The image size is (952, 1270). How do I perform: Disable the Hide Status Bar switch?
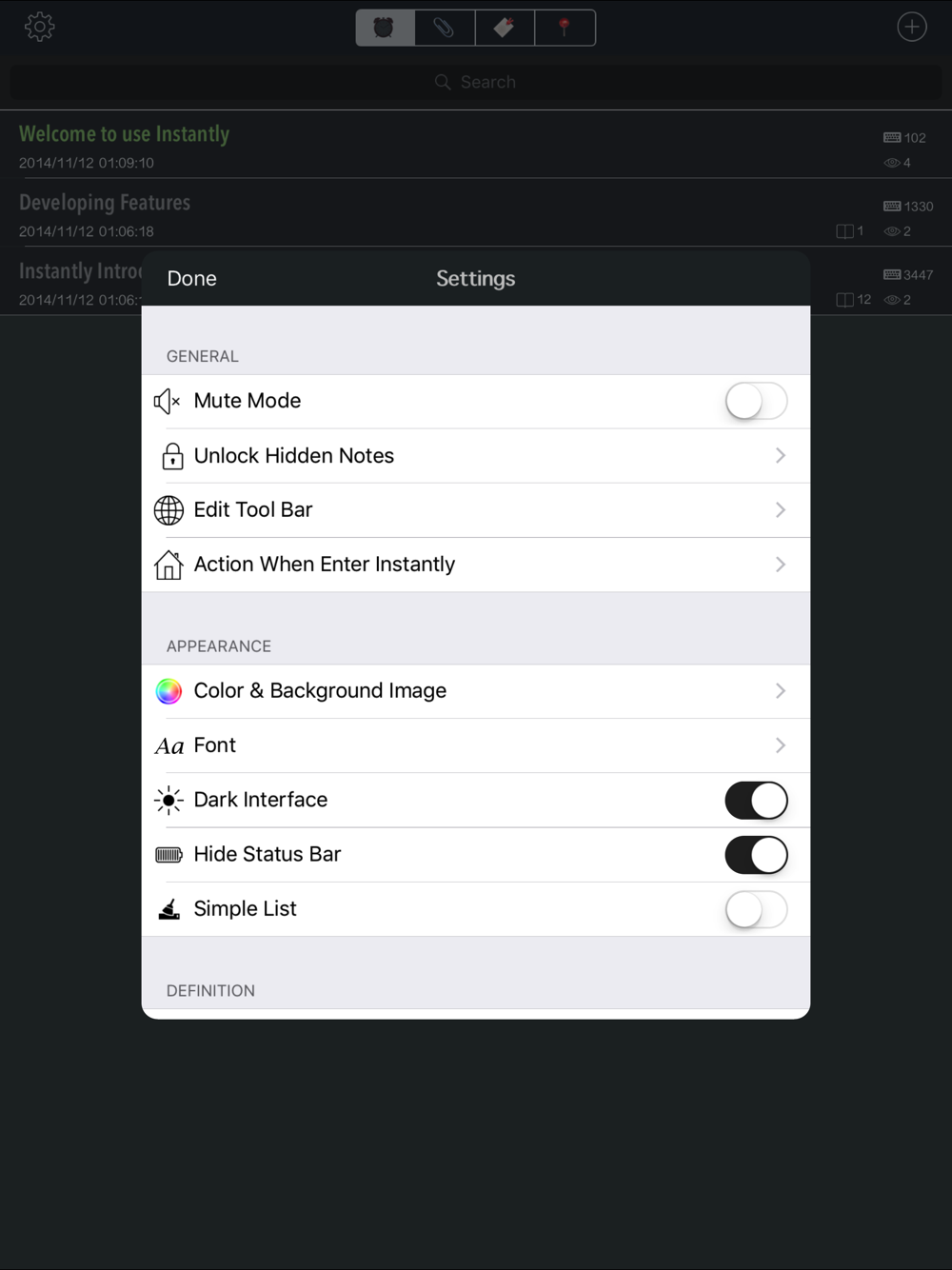point(756,855)
